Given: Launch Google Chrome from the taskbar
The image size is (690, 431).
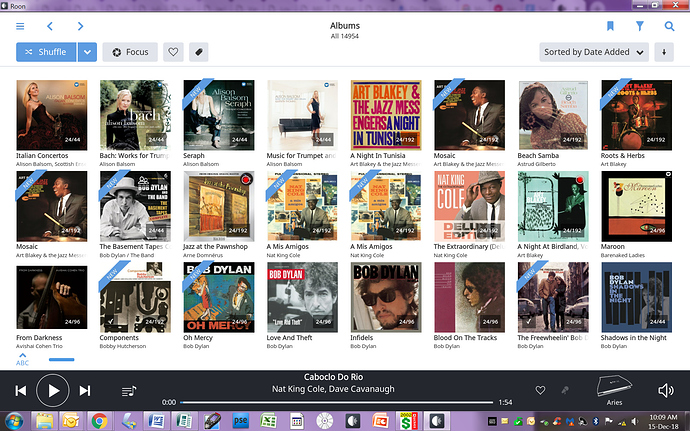Looking at the screenshot, I should 99,421.
